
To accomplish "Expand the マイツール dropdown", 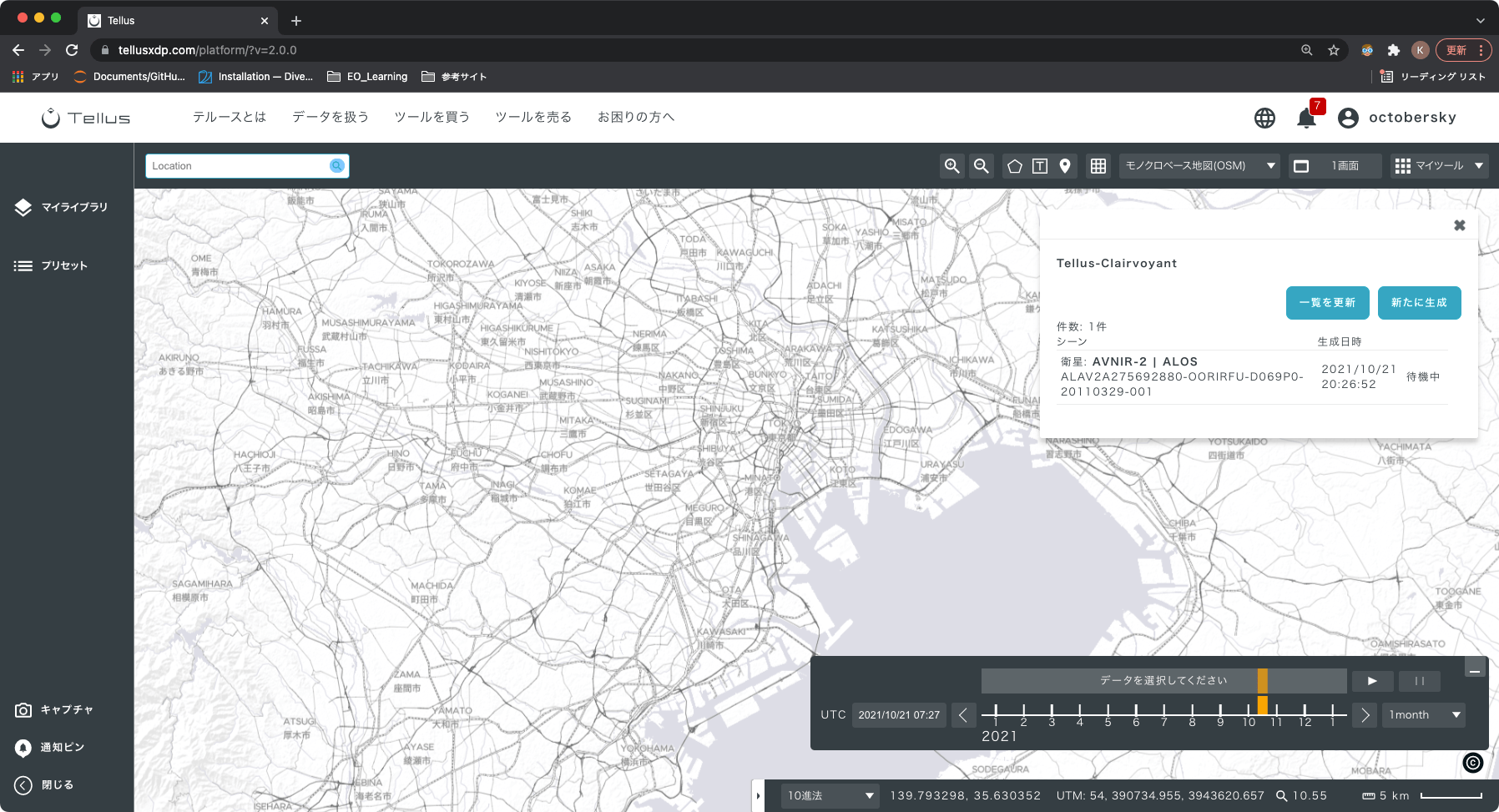I will click(x=1439, y=166).
